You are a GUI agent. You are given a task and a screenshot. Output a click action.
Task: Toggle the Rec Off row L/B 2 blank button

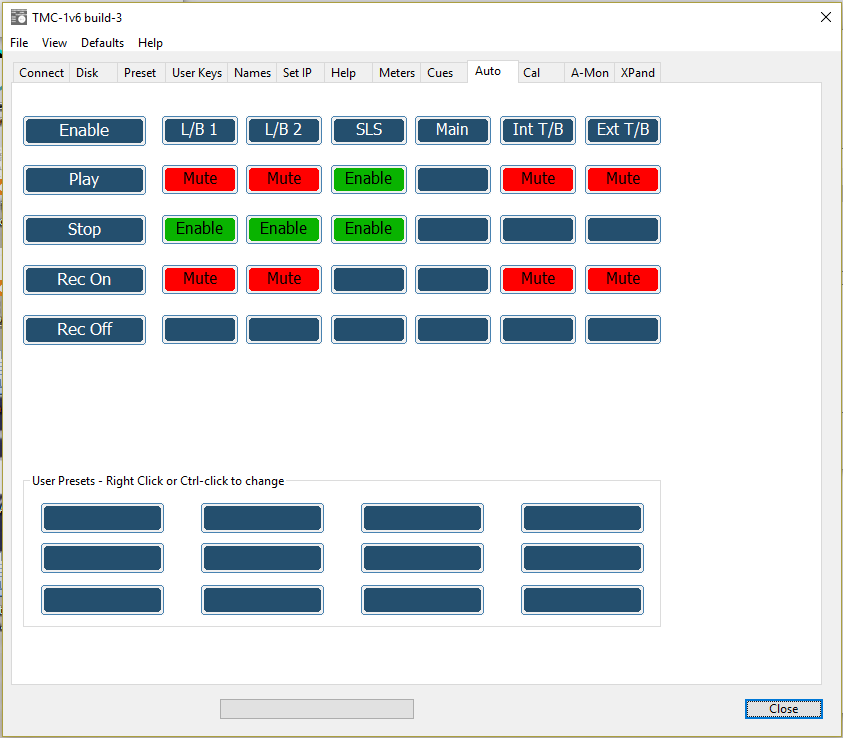pos(284,329)
